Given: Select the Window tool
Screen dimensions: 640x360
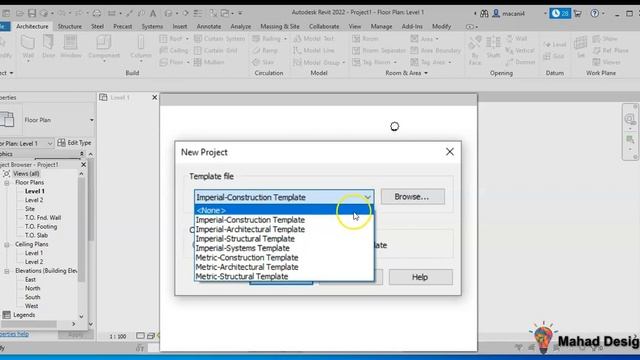Looking at the screenshot, I should click(x=71, y=47).
